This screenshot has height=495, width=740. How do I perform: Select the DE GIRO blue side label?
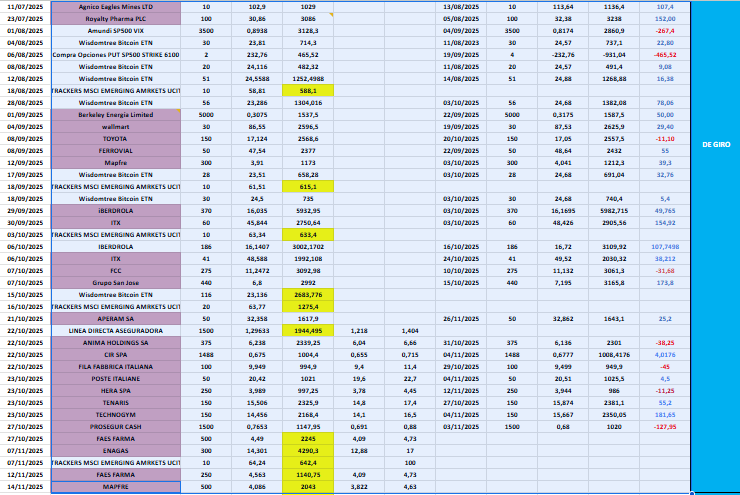click(716, 144)
